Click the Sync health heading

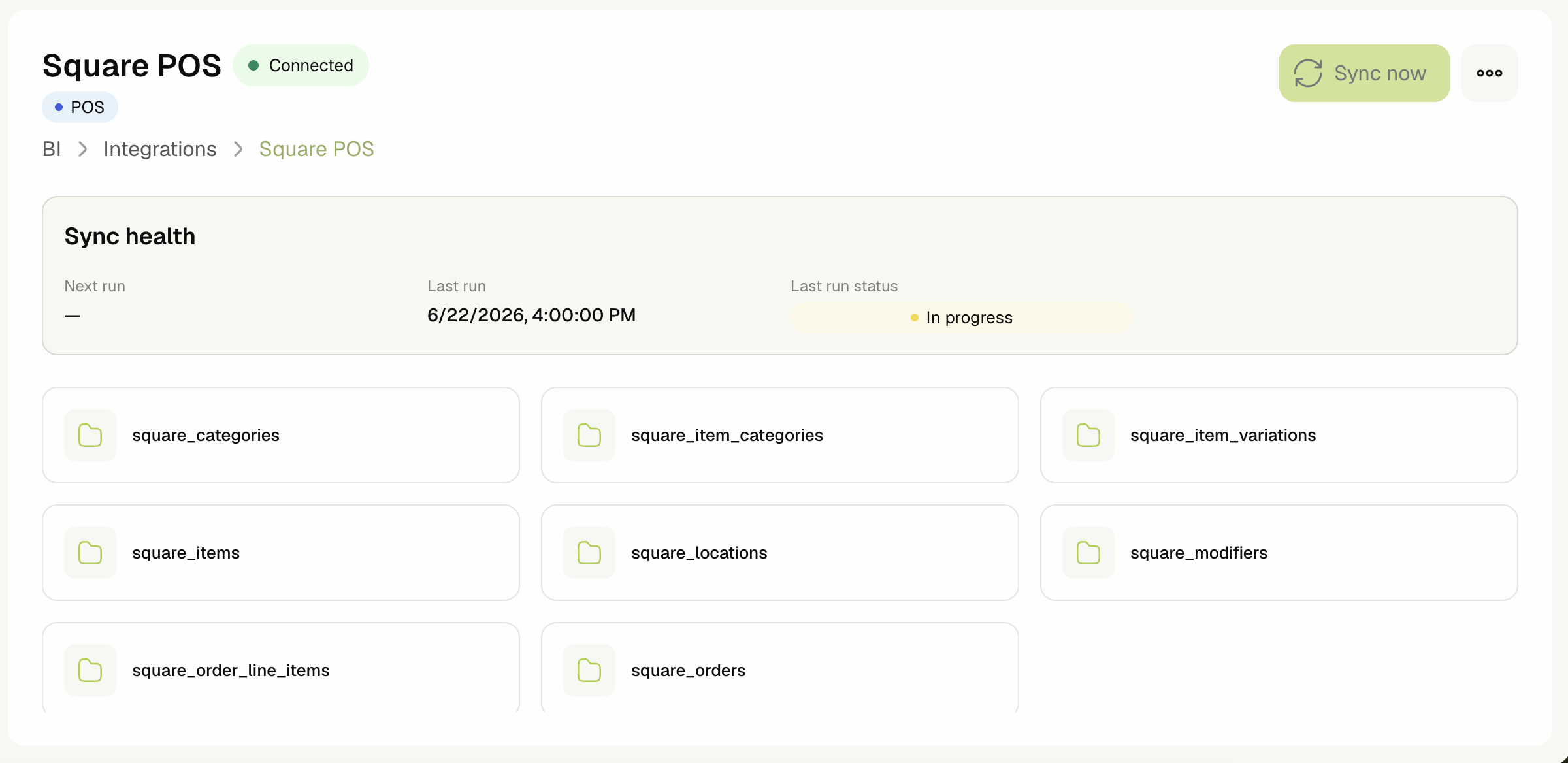[130, 236]
